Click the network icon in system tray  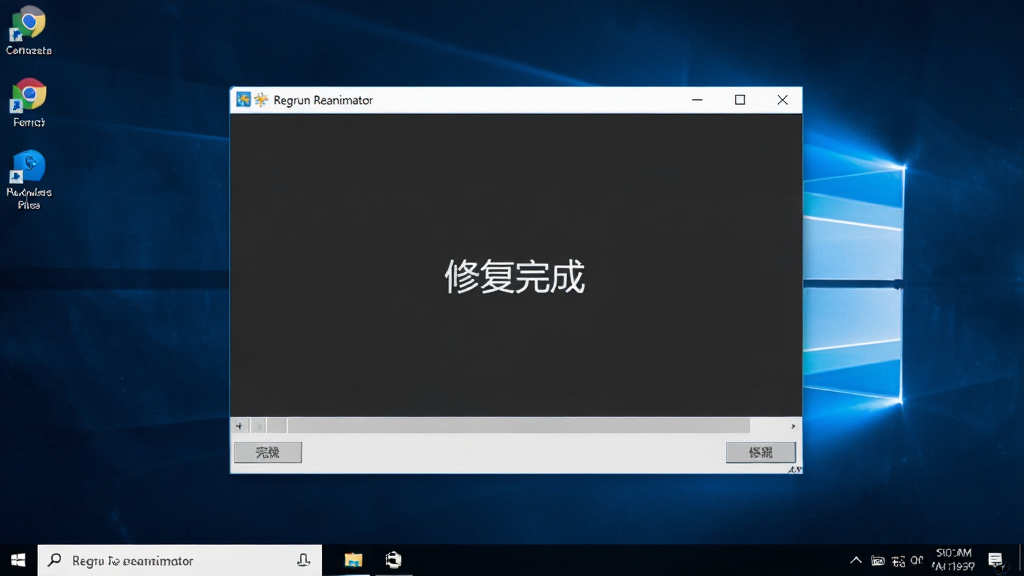coord(898,561)
